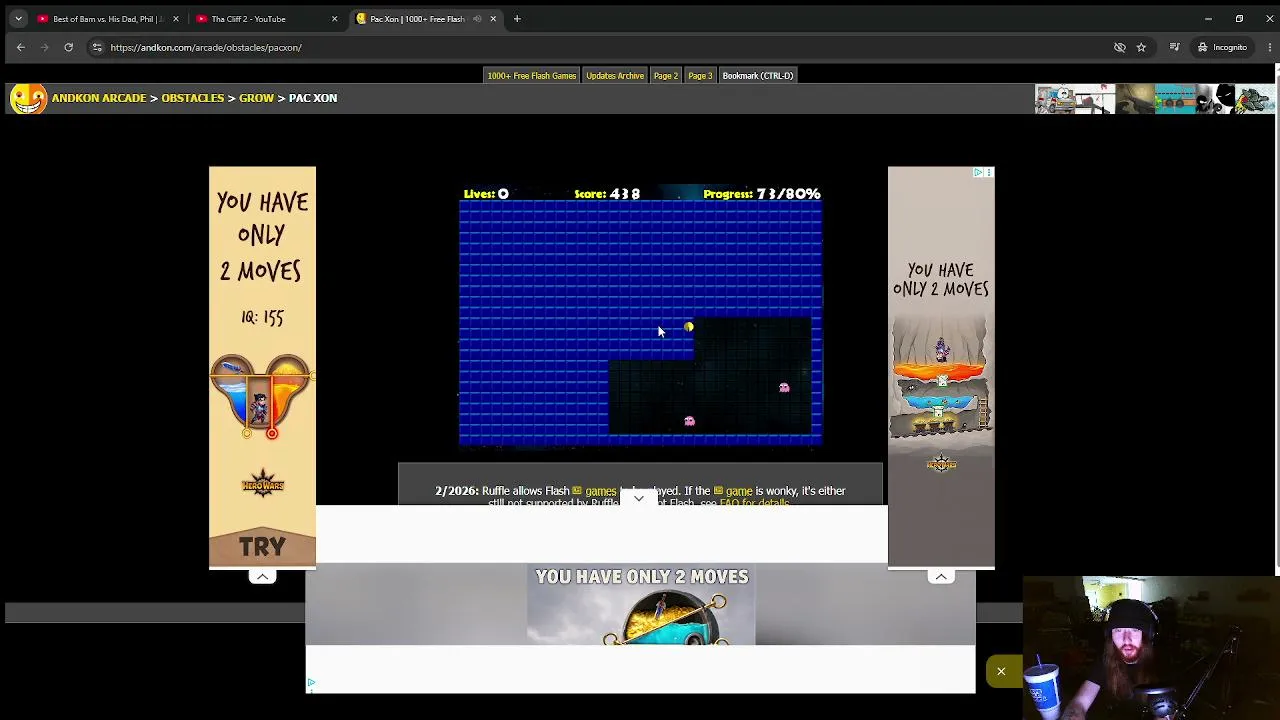Click the Bookmark (CTRL-D) button

tap(758, 76)
